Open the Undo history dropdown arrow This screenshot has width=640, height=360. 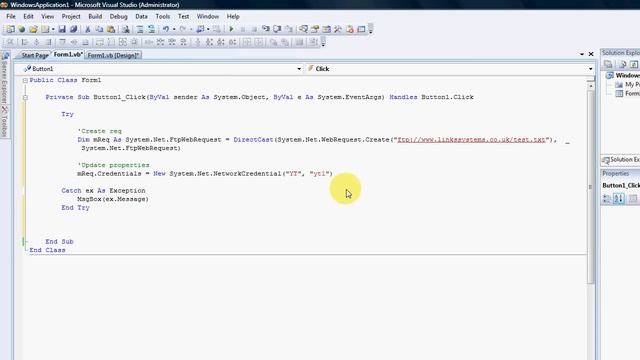(174, 29)
